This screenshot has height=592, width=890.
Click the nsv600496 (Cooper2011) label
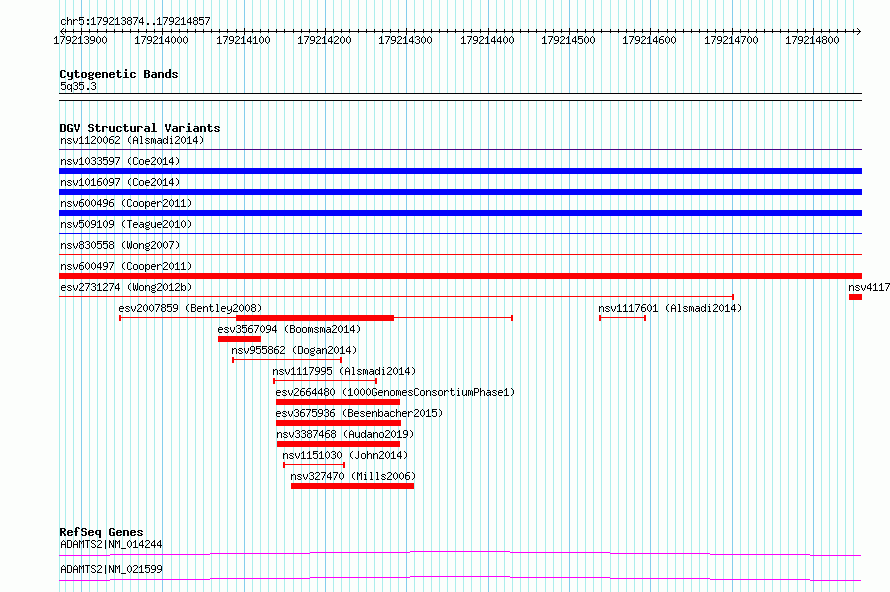(x=126, y=203)
